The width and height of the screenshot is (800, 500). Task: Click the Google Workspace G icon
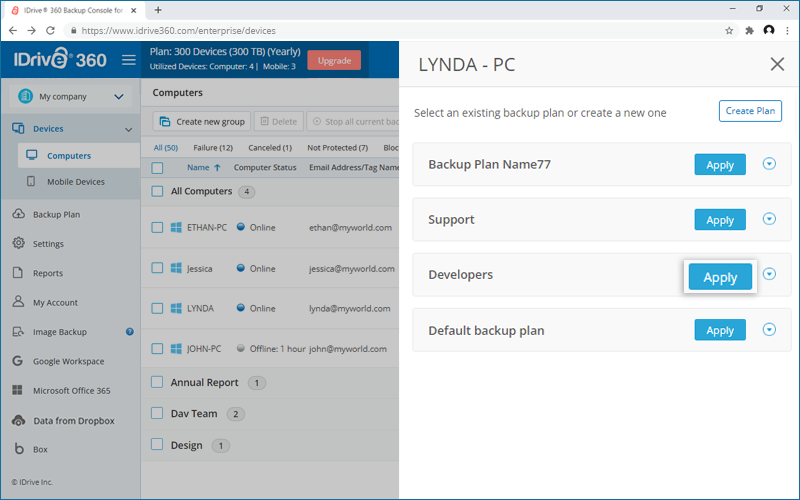tap(18, 361)
